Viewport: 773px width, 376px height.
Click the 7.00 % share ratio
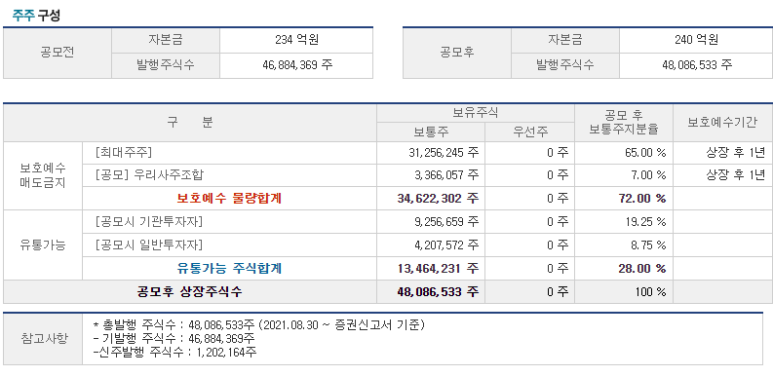(x=648, y=175)
